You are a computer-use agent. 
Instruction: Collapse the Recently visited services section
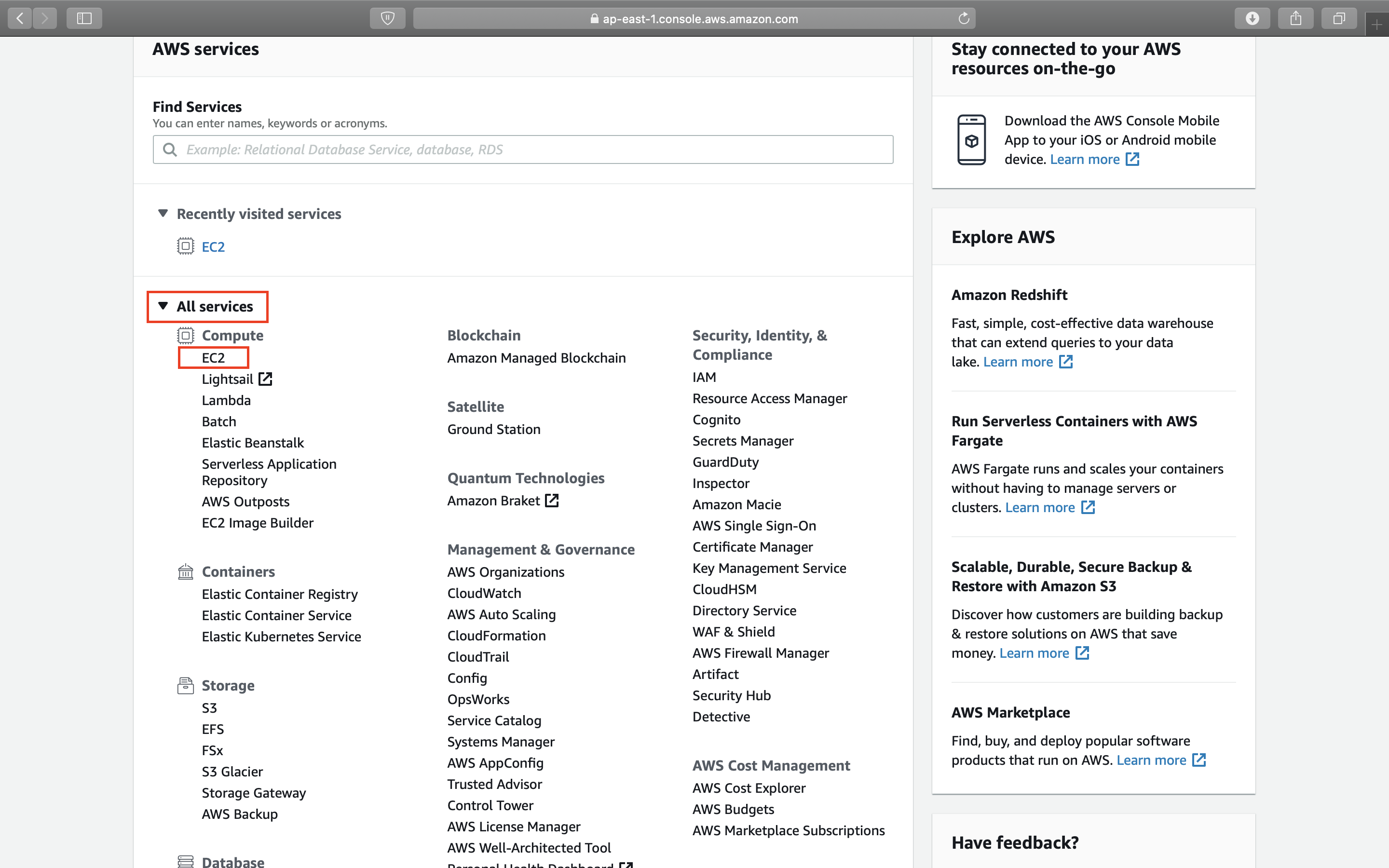(163, 214)
